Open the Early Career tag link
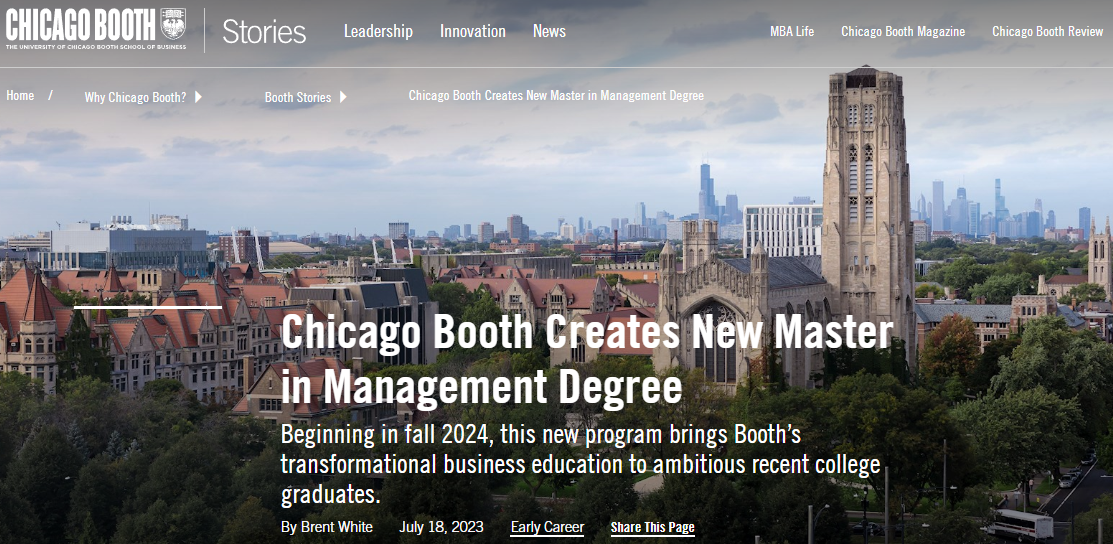The width and height of the screenshot is (1113, 544). [547, 527]
